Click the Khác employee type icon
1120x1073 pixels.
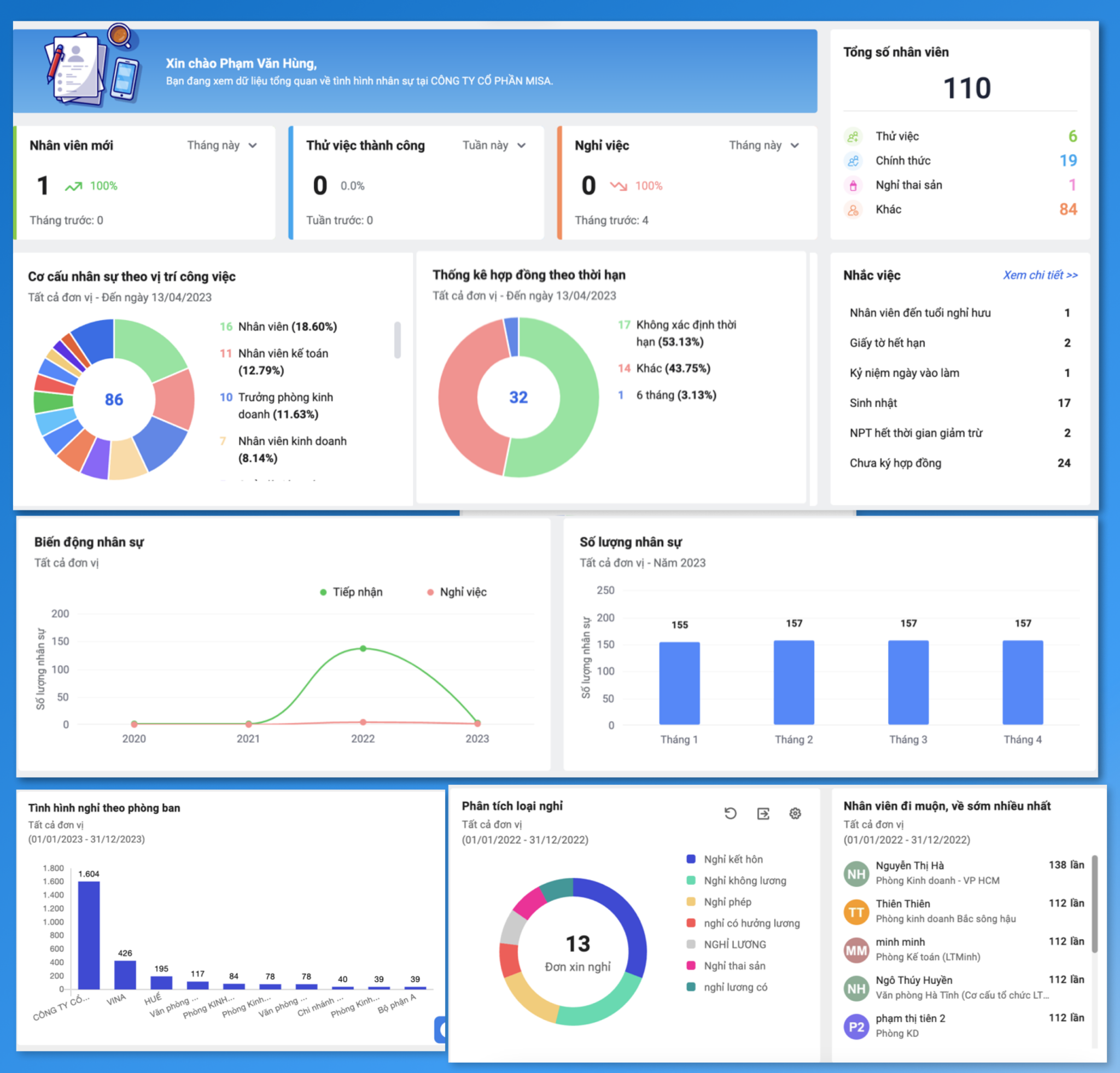[x=853, y=209]
